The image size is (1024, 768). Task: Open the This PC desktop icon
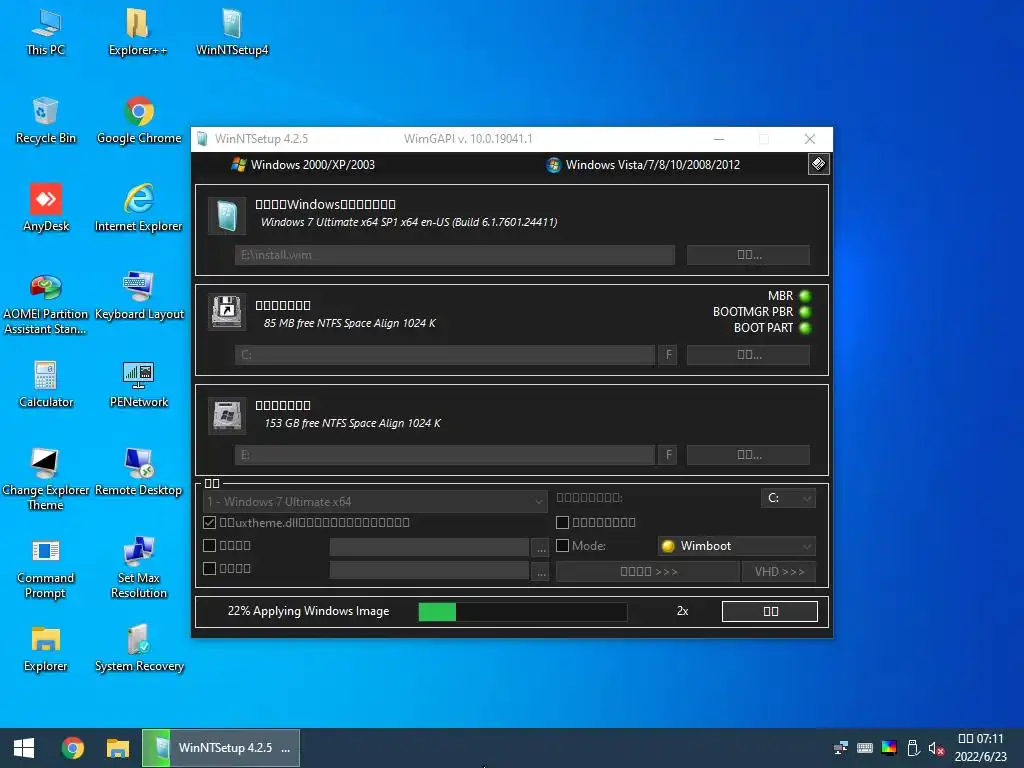pyautogui.click(x=46, y=33)
